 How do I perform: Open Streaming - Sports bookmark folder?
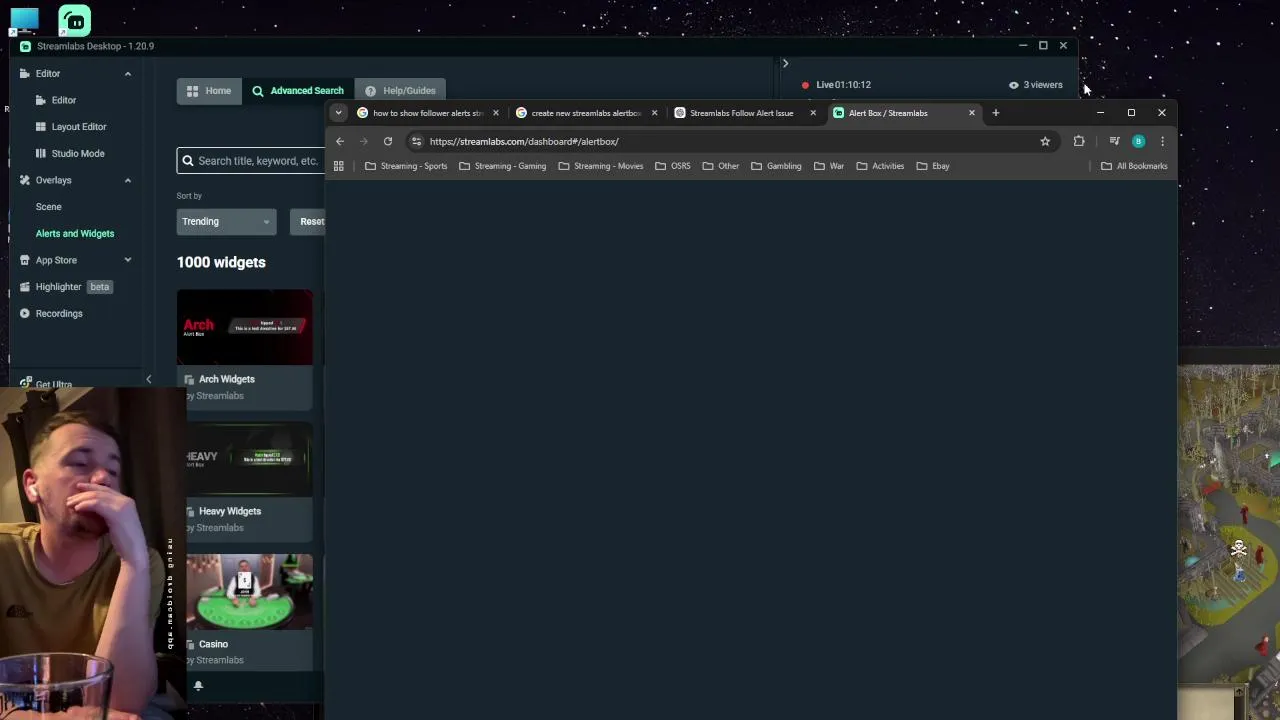(406, 166)
